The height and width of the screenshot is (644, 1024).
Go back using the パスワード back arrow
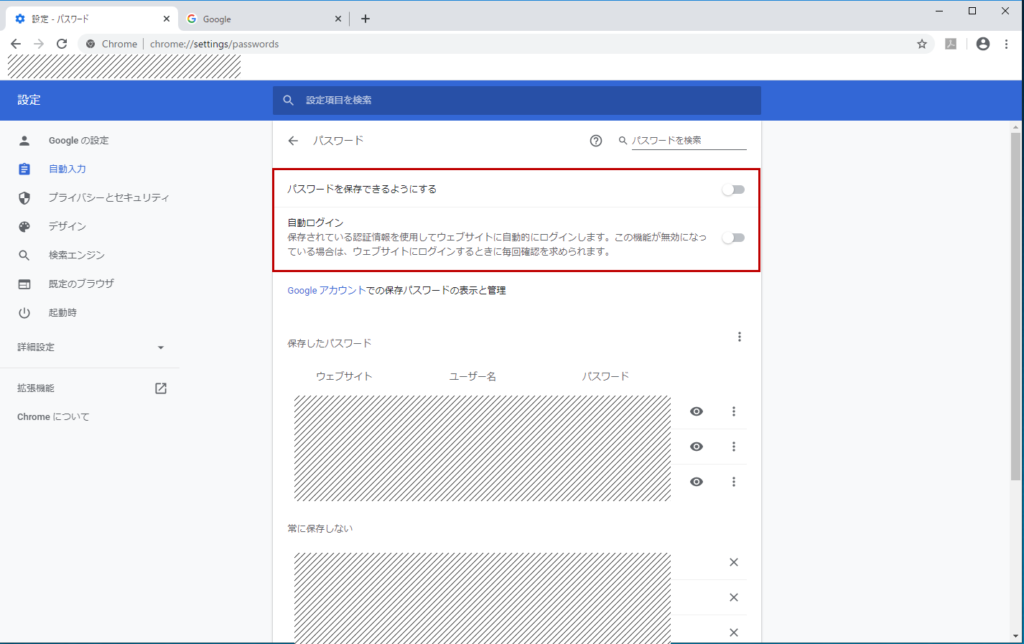tap(293, 140)
